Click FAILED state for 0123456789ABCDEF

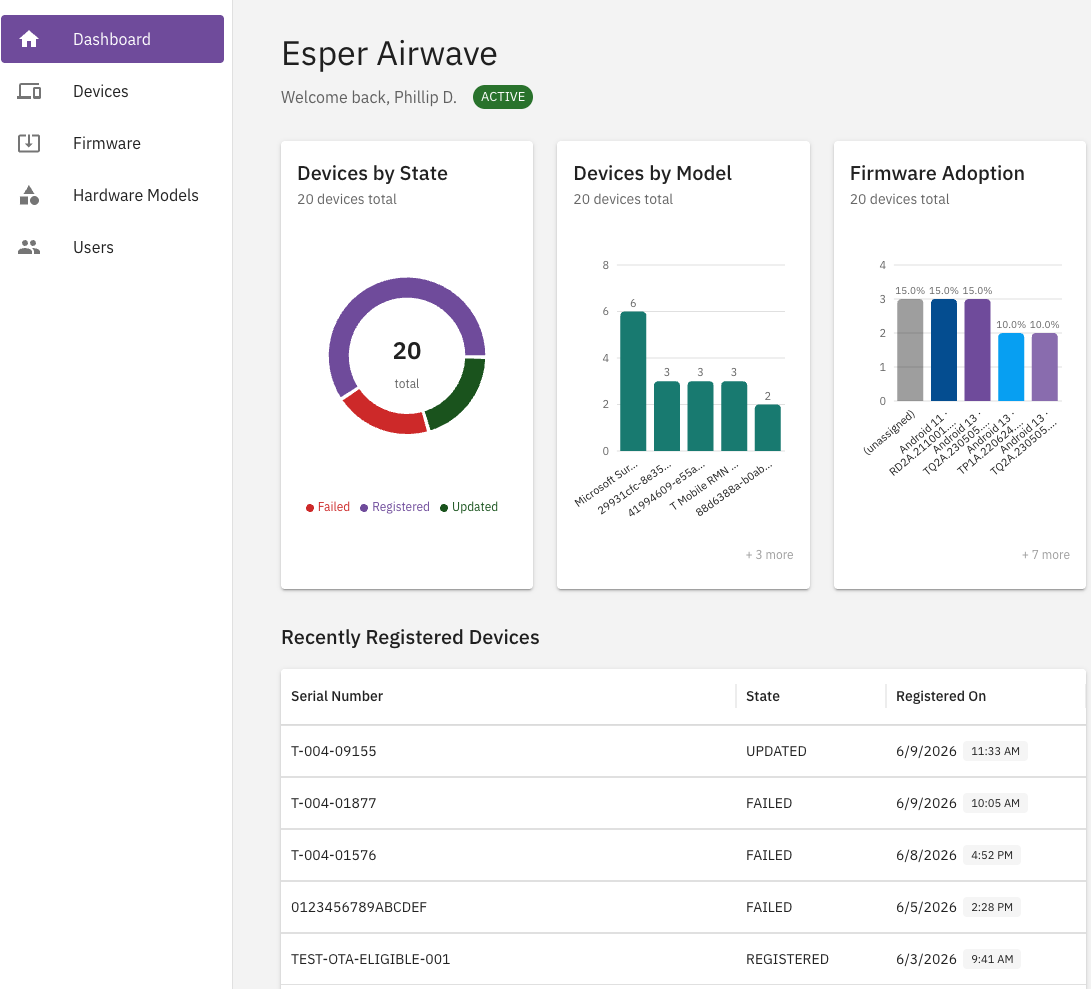click(769, 907)
